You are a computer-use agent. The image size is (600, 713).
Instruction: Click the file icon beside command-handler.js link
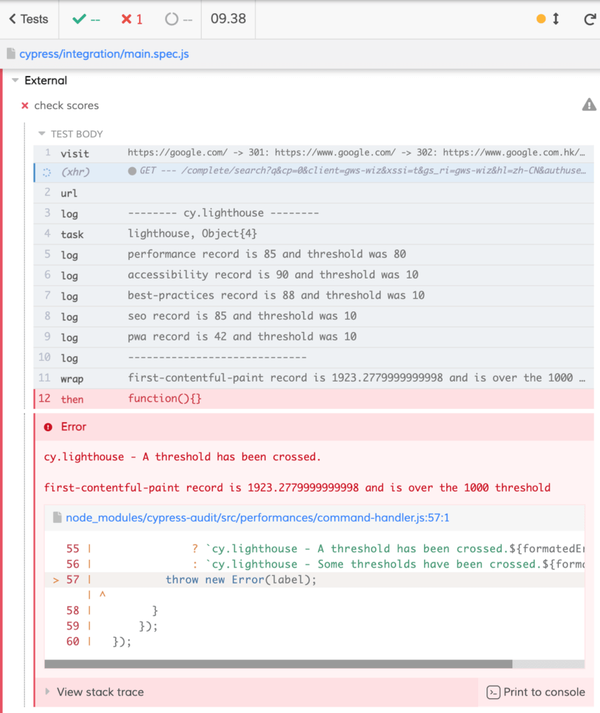(57, 517)
